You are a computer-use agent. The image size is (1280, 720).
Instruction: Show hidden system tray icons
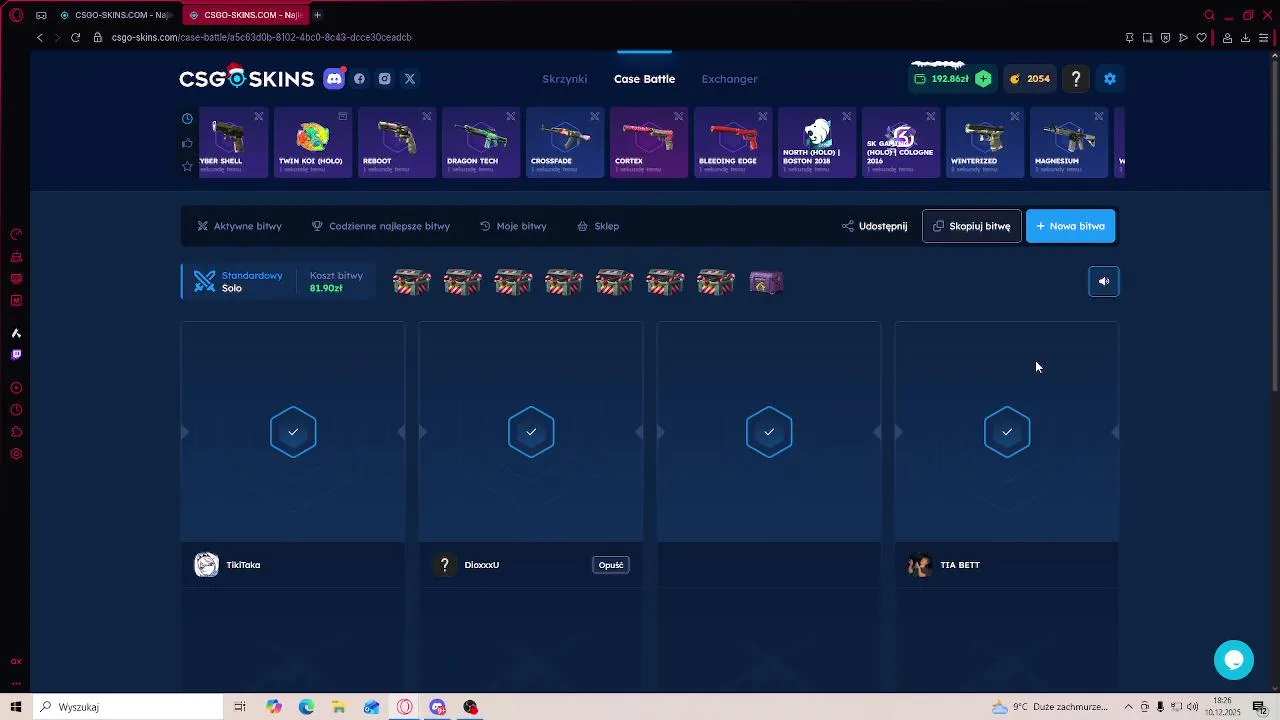(1129, 707)
